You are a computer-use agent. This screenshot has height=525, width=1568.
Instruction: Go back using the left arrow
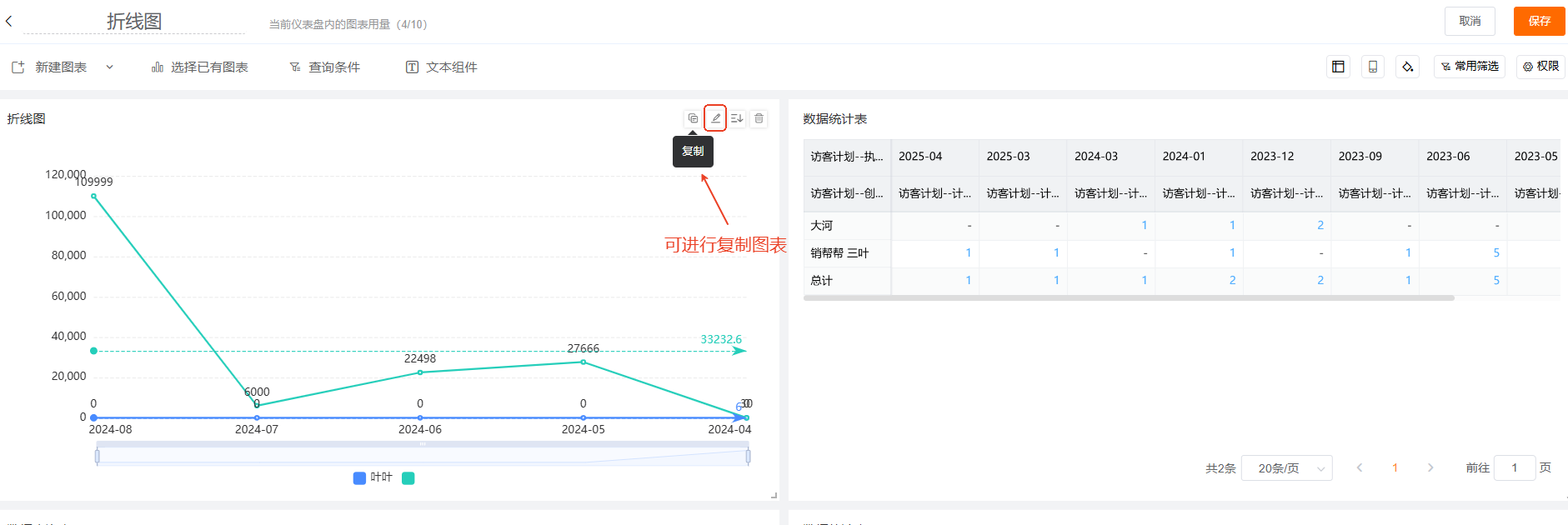point(9,21)
